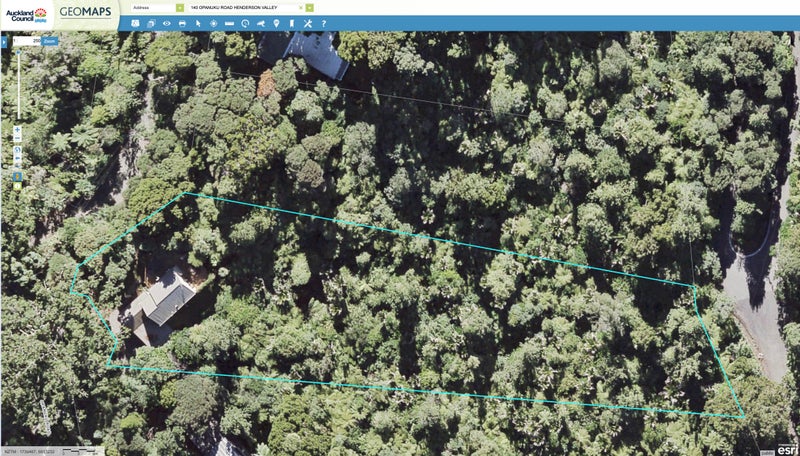Toggle layer visibility with the eye icon
Screen dimensions: 800x456
pos(166,23)
